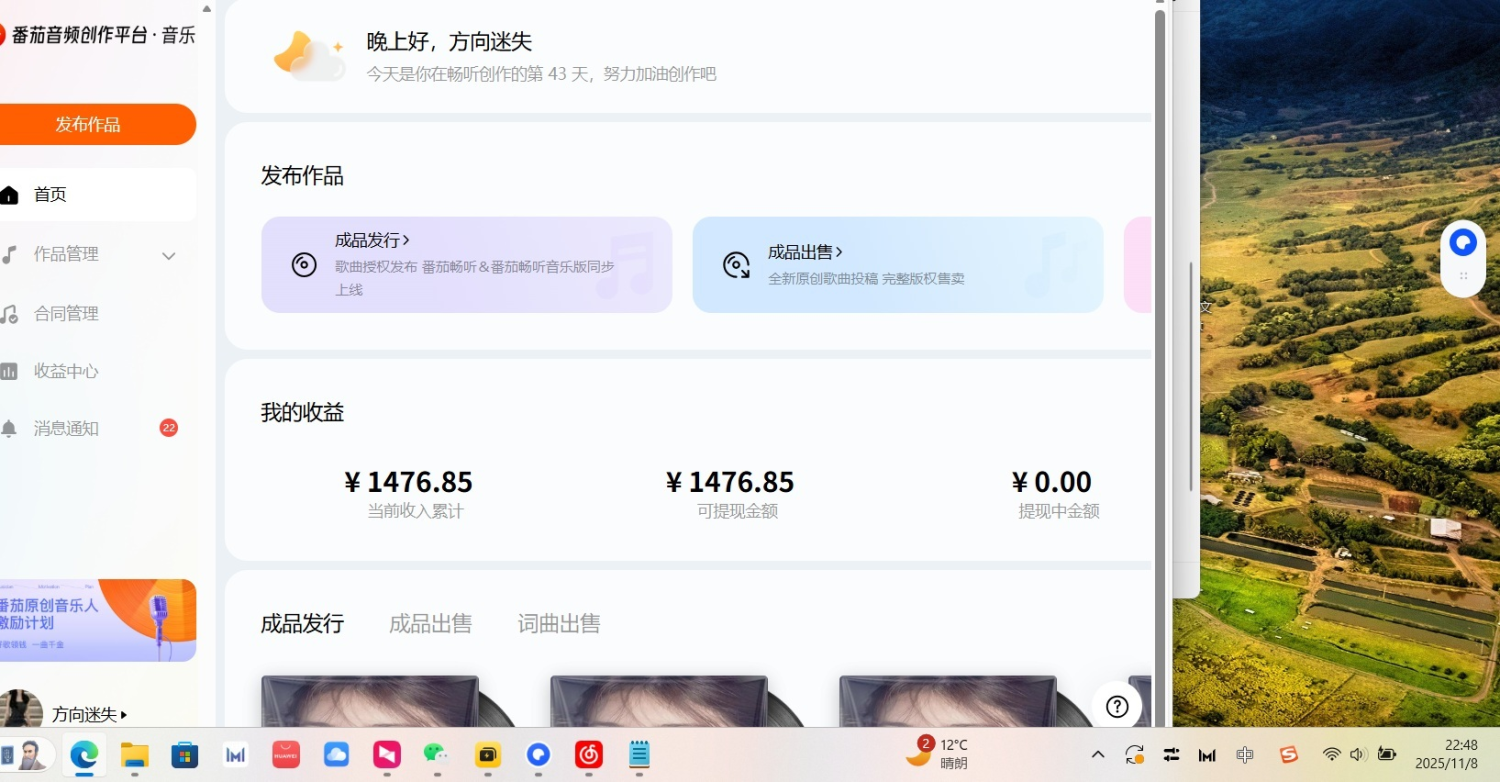Click the 成品发行 record disc icon
This screenshot has width=1500, height=782.
tap(302, 263)
